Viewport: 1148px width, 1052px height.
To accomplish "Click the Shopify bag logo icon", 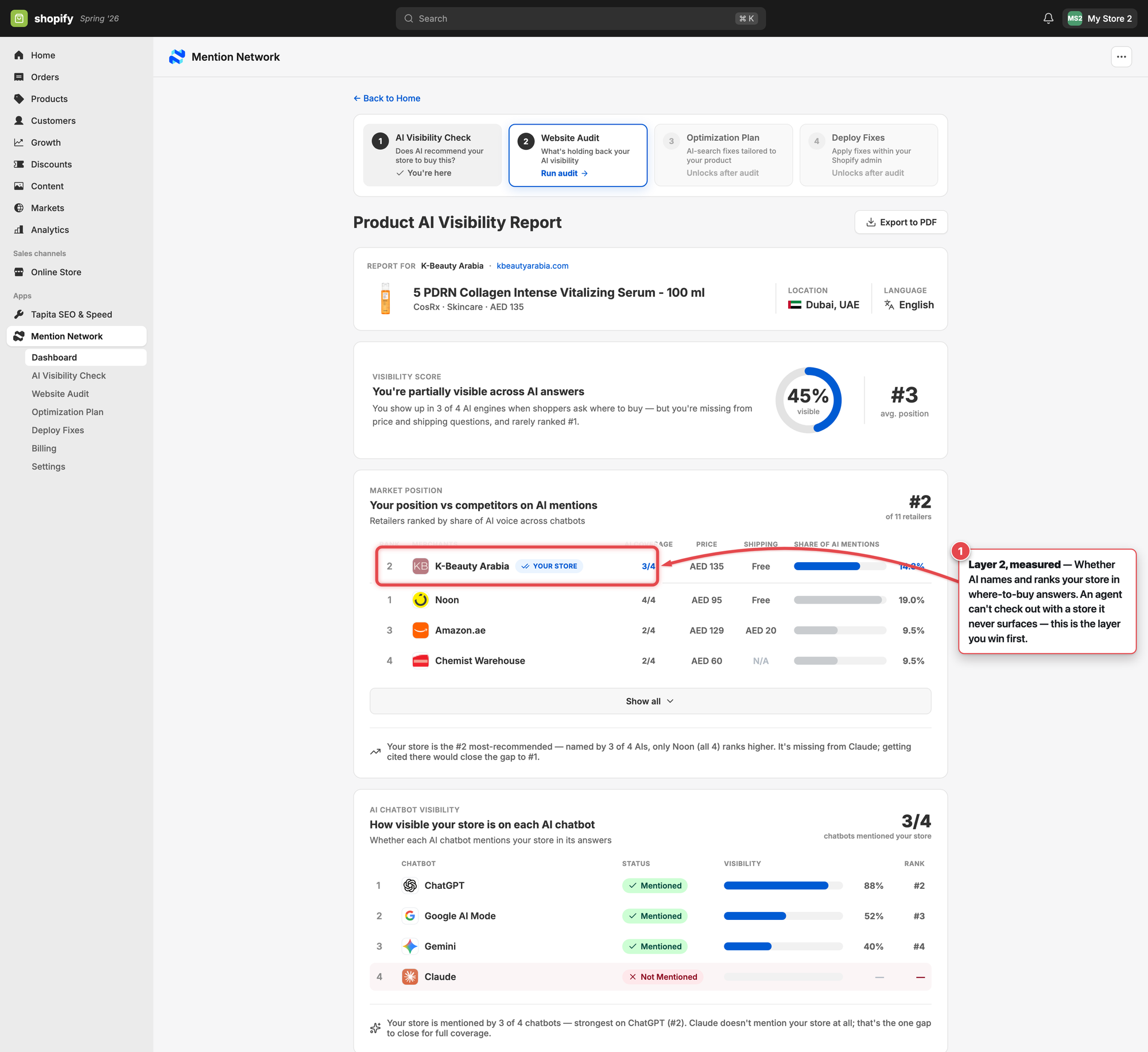I will tap(19, 18).
